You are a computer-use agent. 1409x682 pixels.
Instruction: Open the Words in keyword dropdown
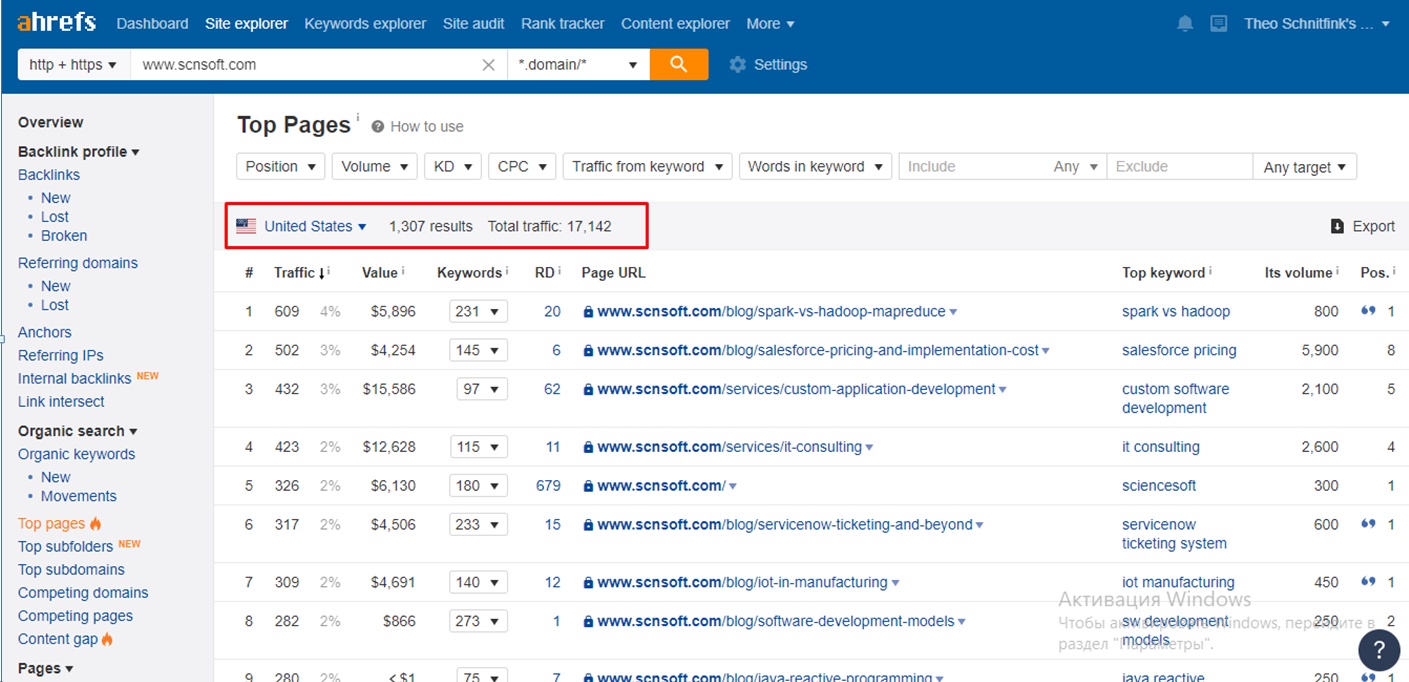click(x=815, y=167)
